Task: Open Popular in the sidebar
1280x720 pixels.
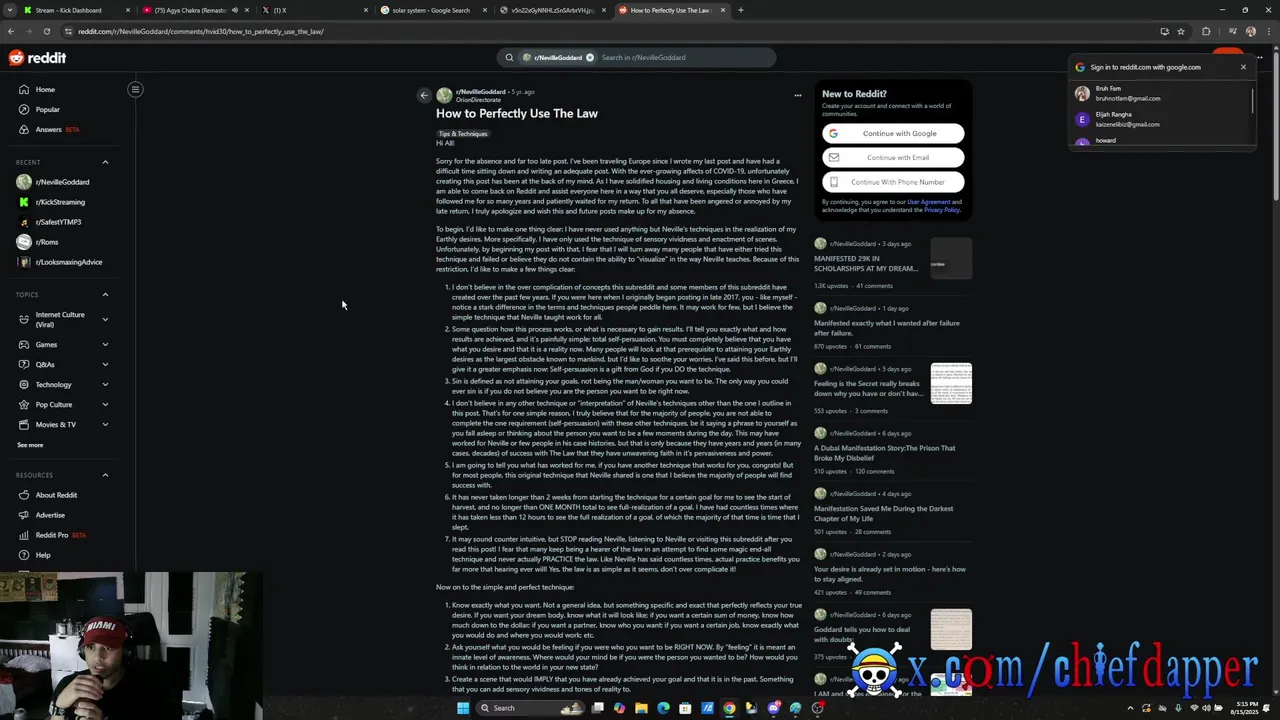Action: (68, 109)
